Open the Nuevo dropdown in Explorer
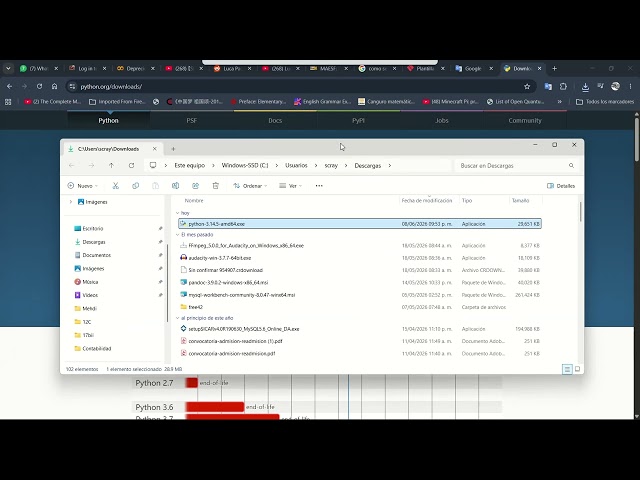 coord(82,186)
